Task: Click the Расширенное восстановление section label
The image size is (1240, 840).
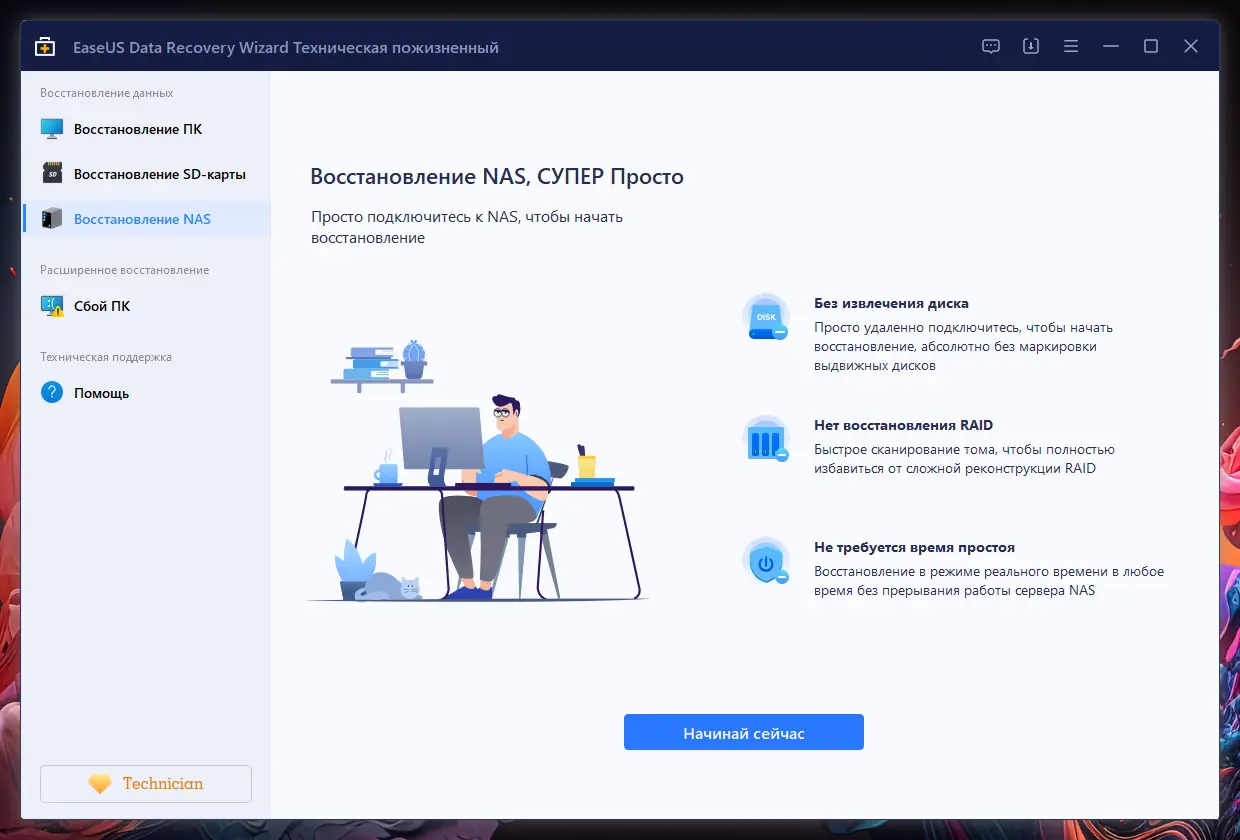Action: (125, 270)
